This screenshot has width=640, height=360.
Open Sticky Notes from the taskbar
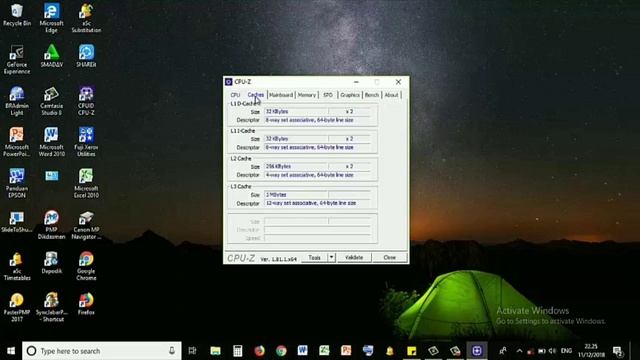point(411,351)
